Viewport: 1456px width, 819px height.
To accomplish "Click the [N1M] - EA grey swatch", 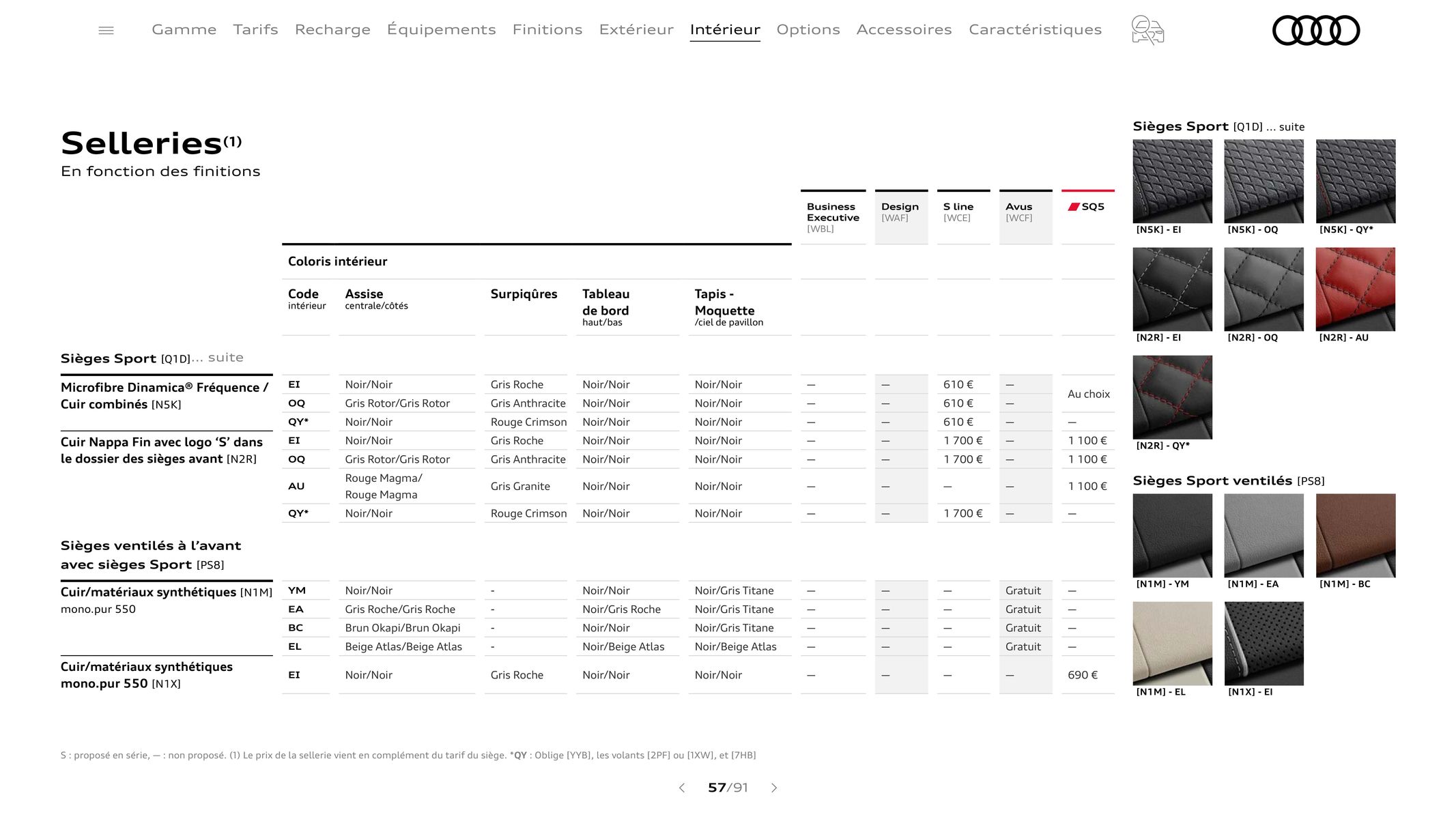I will (x=1264, y=535).
